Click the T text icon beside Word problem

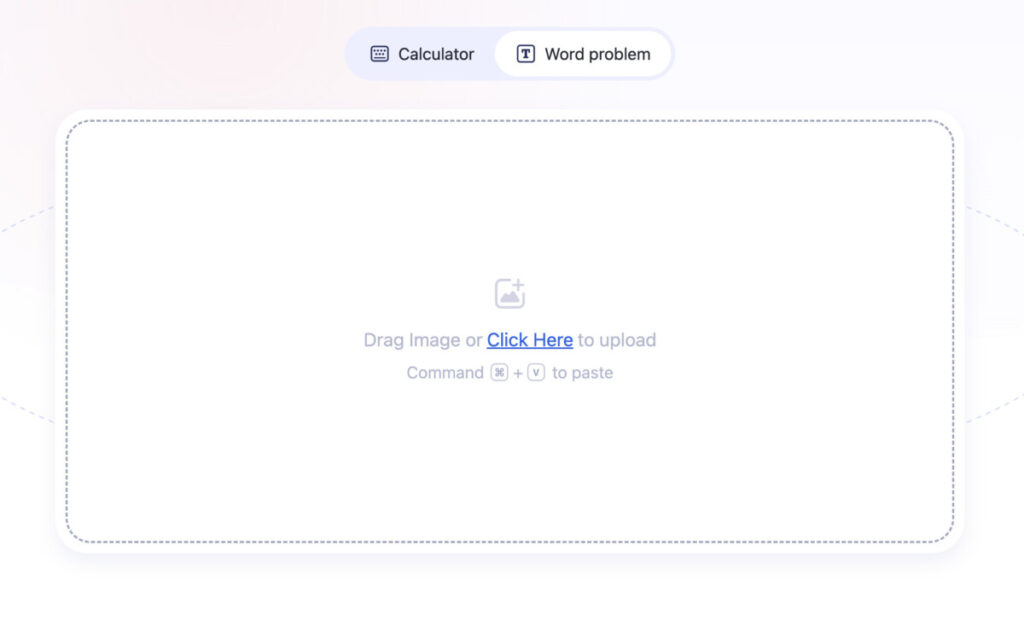point(526,54)
